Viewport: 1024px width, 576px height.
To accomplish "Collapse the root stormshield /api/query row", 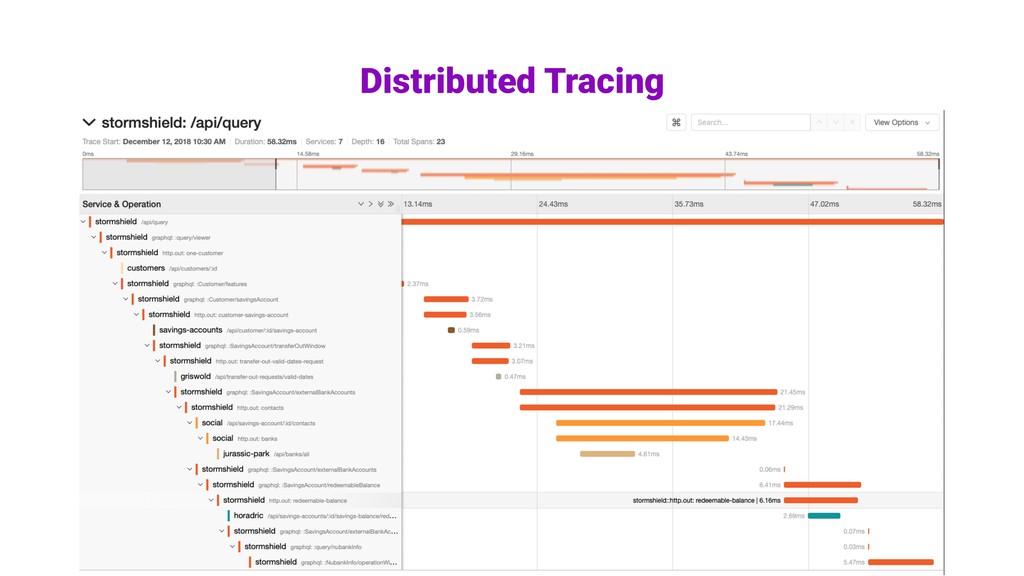I will 83,222.
